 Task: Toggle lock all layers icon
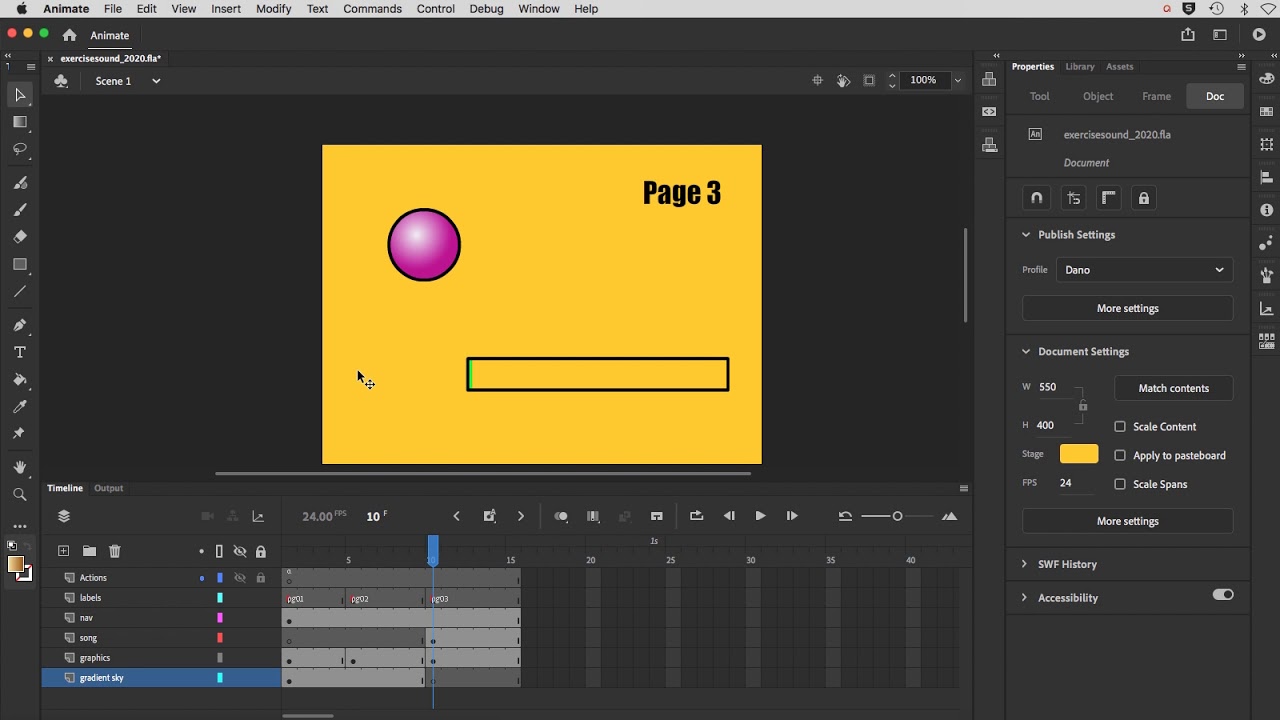261,551
